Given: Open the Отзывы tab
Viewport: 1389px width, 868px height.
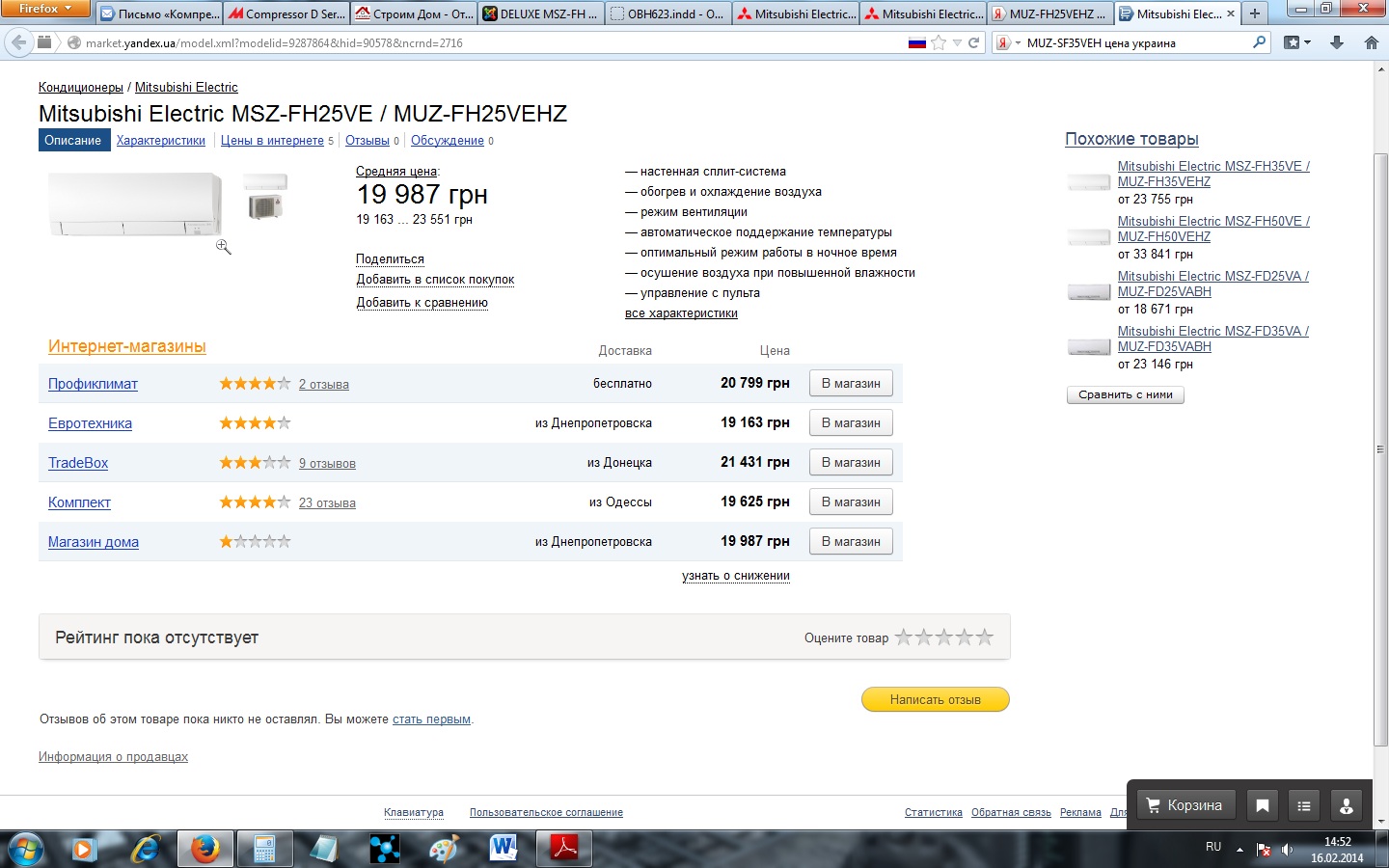Looking at the screenshot, I should 368,141.
